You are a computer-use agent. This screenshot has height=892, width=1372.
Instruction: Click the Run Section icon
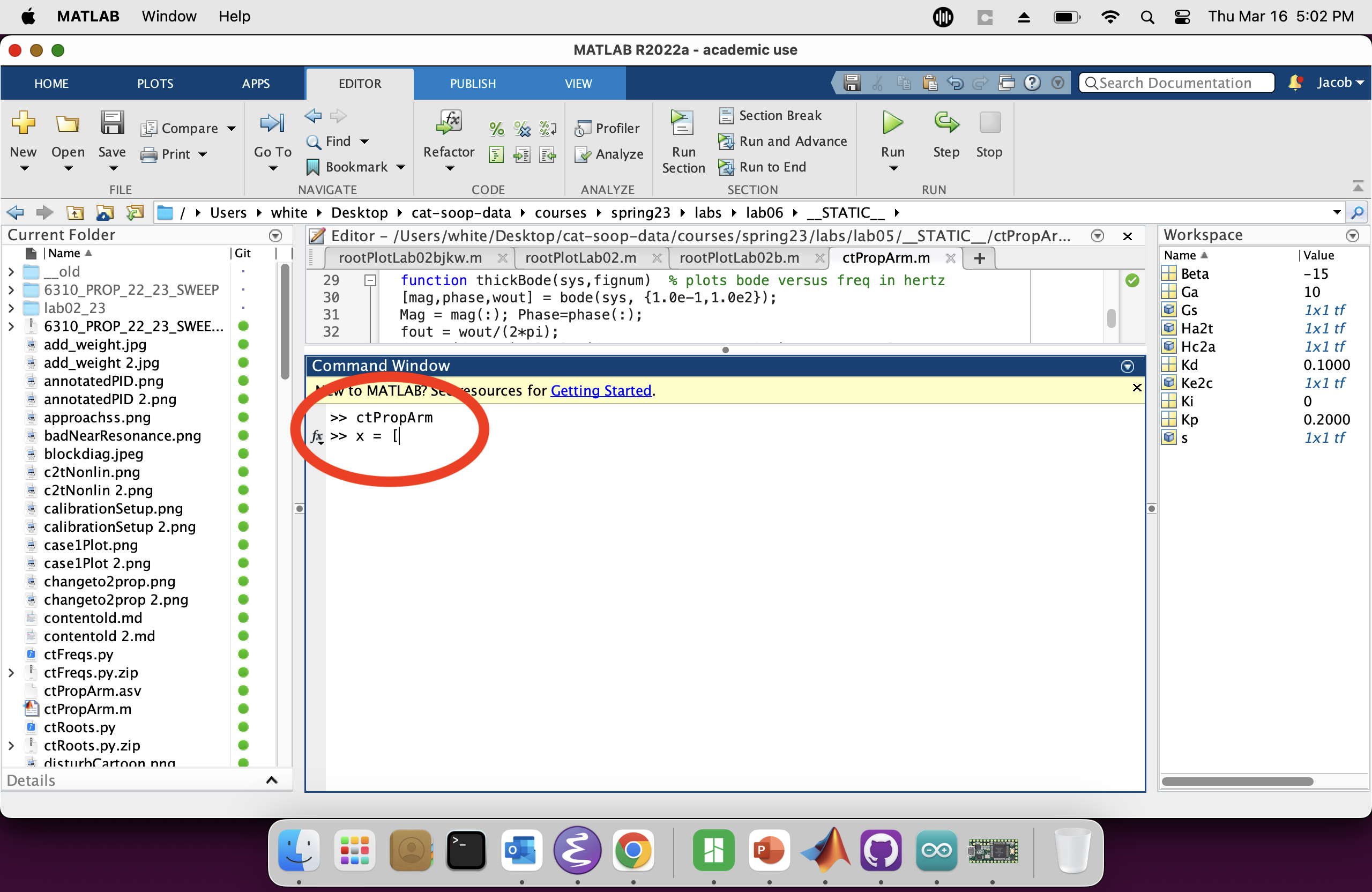(683, 123)
